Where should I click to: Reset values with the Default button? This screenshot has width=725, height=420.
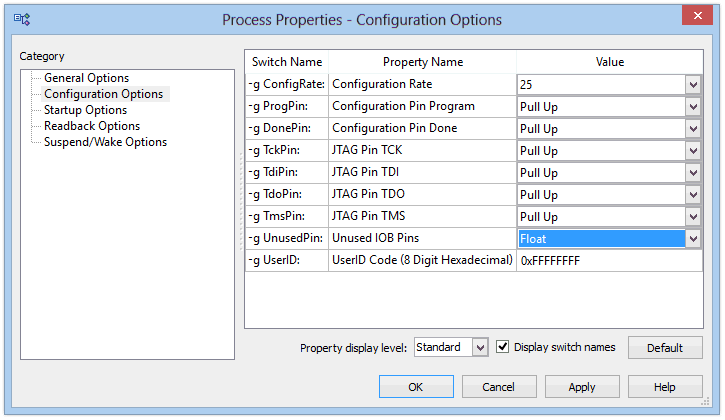(665, 348)
